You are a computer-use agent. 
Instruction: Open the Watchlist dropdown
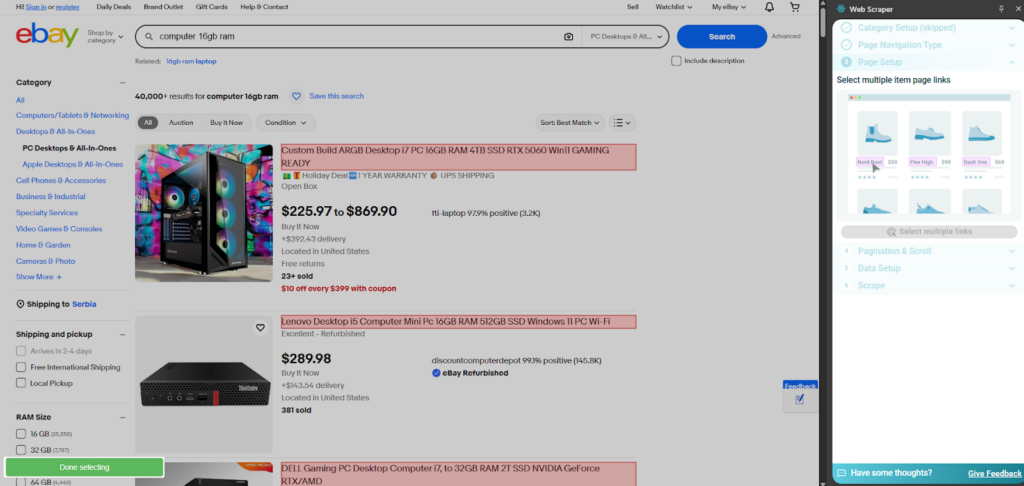tap(674, 7)
